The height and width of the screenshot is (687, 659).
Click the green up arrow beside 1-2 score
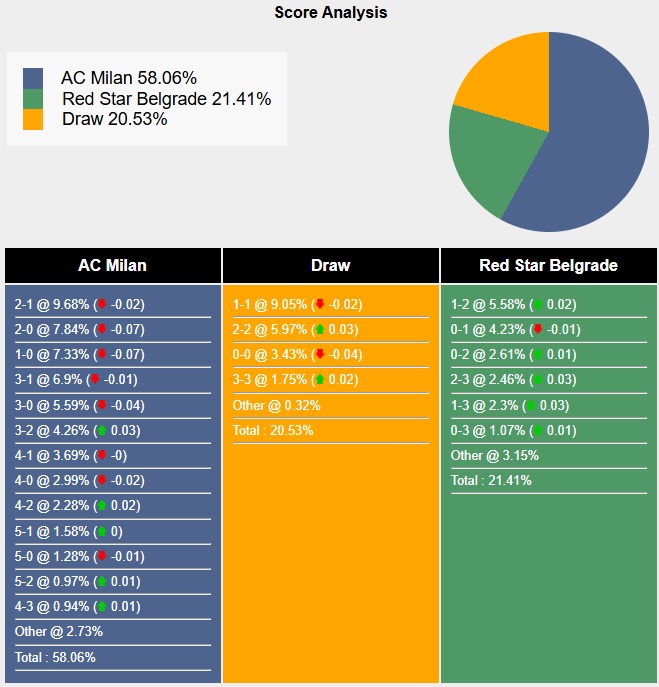pyautogui.click(x=537, y=304)
